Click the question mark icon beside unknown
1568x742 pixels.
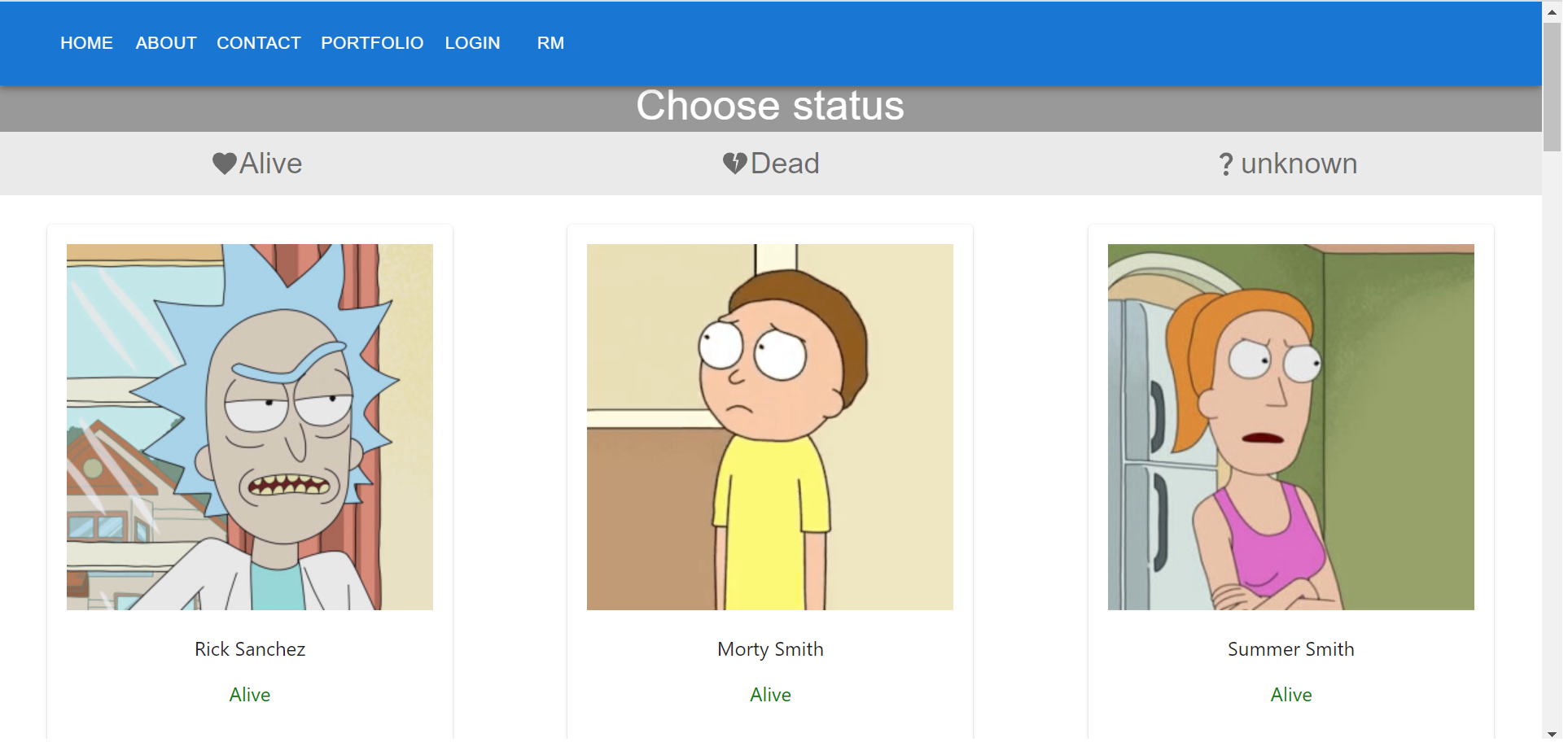pos(1224,164)
